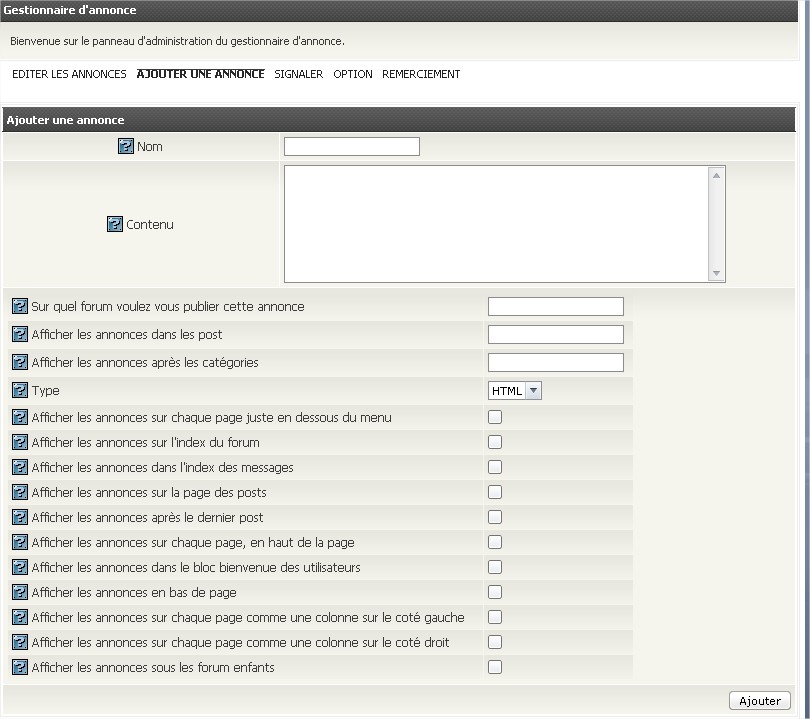Check 'Afficher les annonces après le dernier post'
Screen dimensions: 810x719
[495, 518]
